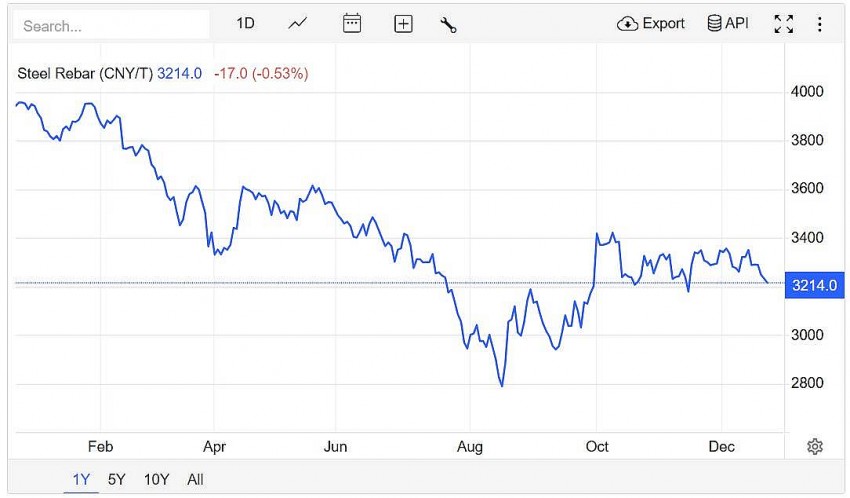Open the chart type line icon
Viewport: 850px width, 498px height.
(x=297, y=24)
